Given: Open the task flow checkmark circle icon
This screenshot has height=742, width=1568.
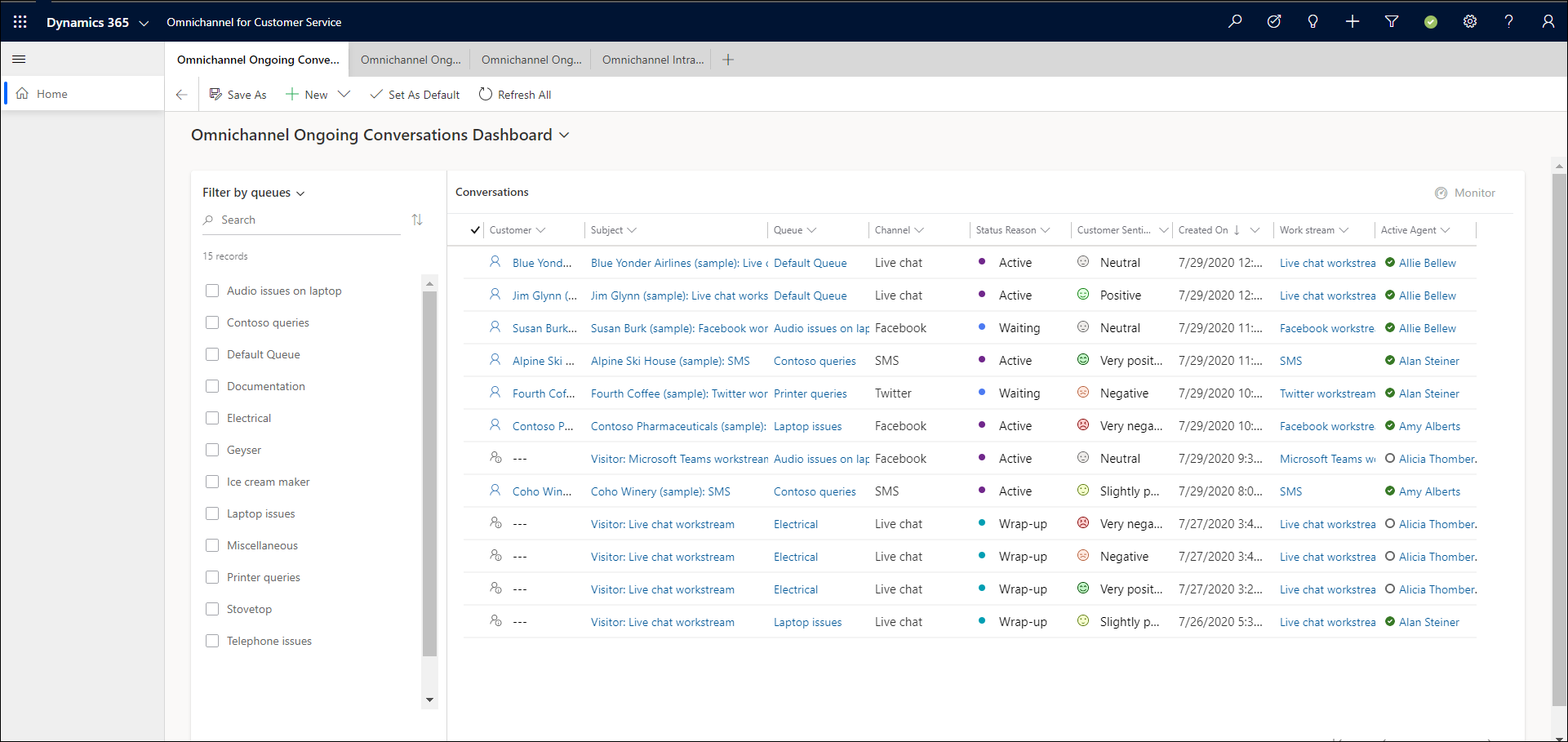Looking at the screenshot, I should click(1274, 22).
